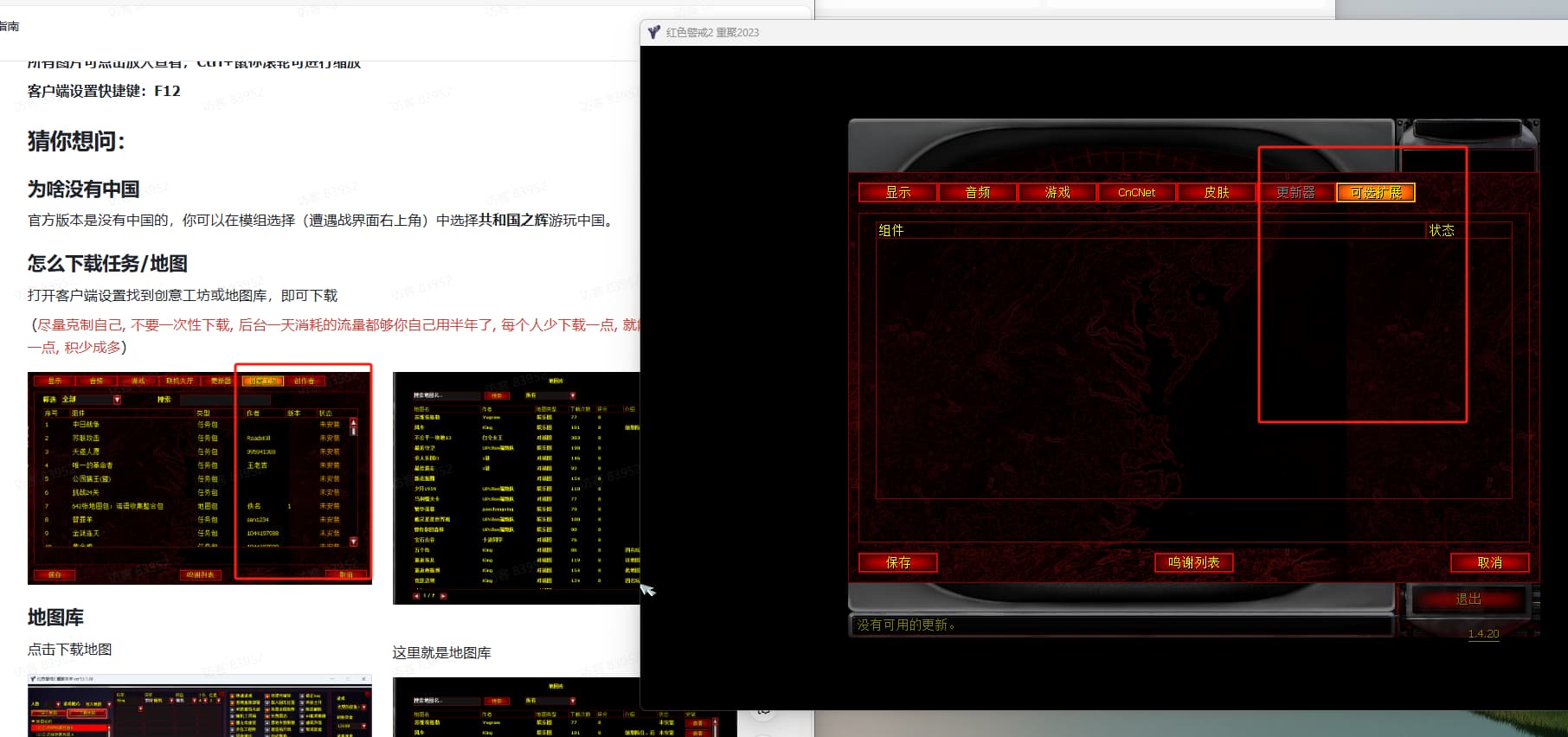The image size is (1568, 737).
Task: Click the 保存 button
Action: pos(897,562)
